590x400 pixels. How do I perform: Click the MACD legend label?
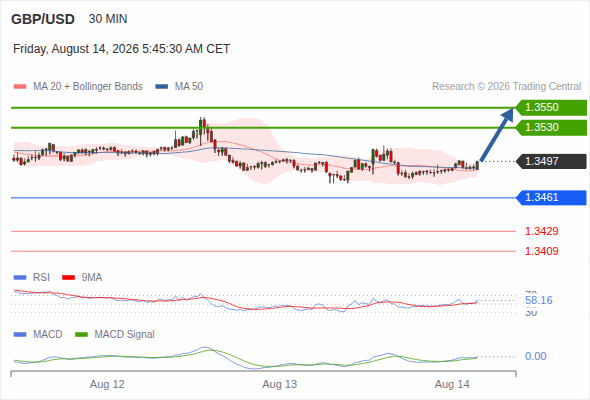coord(48,334)
